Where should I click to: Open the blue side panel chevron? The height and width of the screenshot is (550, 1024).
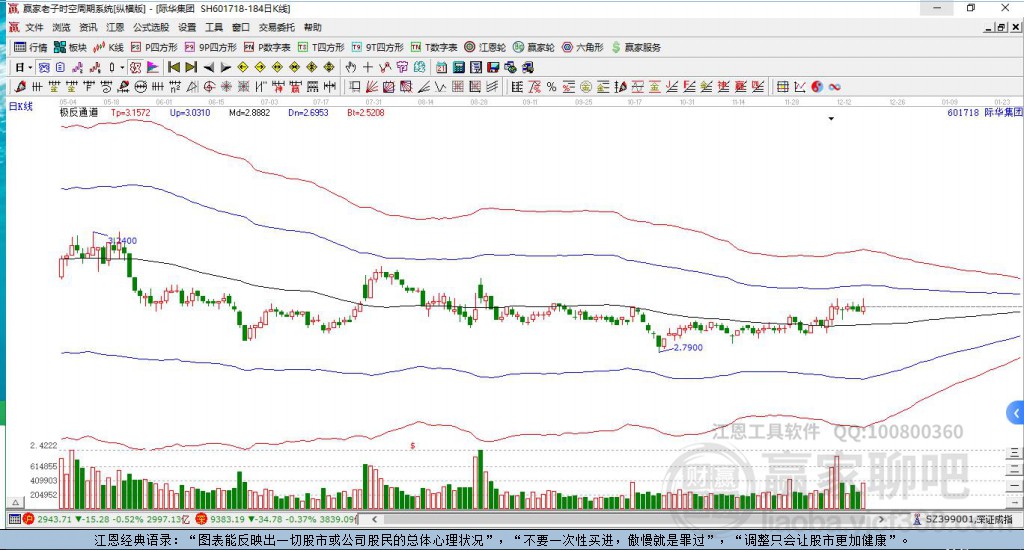click(x=1016, y=413)
